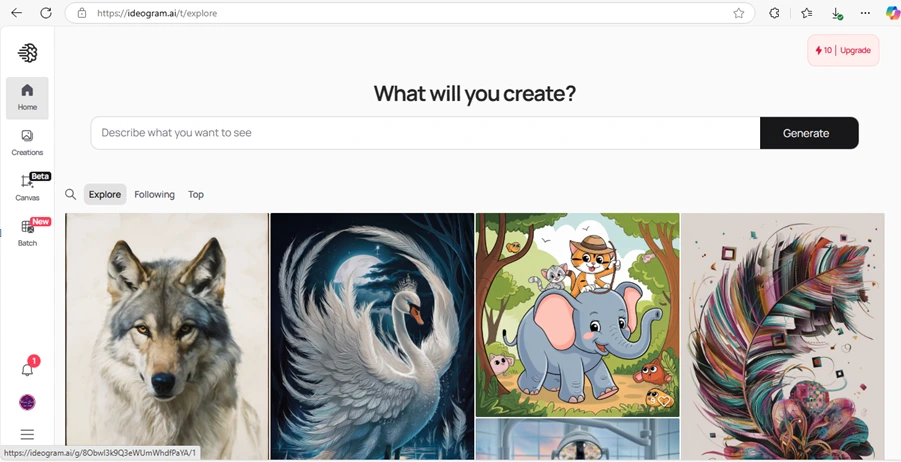Image resolution: width=901 pixels, height=462 pixels.
Task: Click the search magnifier icon
Action: pos(70,194)
